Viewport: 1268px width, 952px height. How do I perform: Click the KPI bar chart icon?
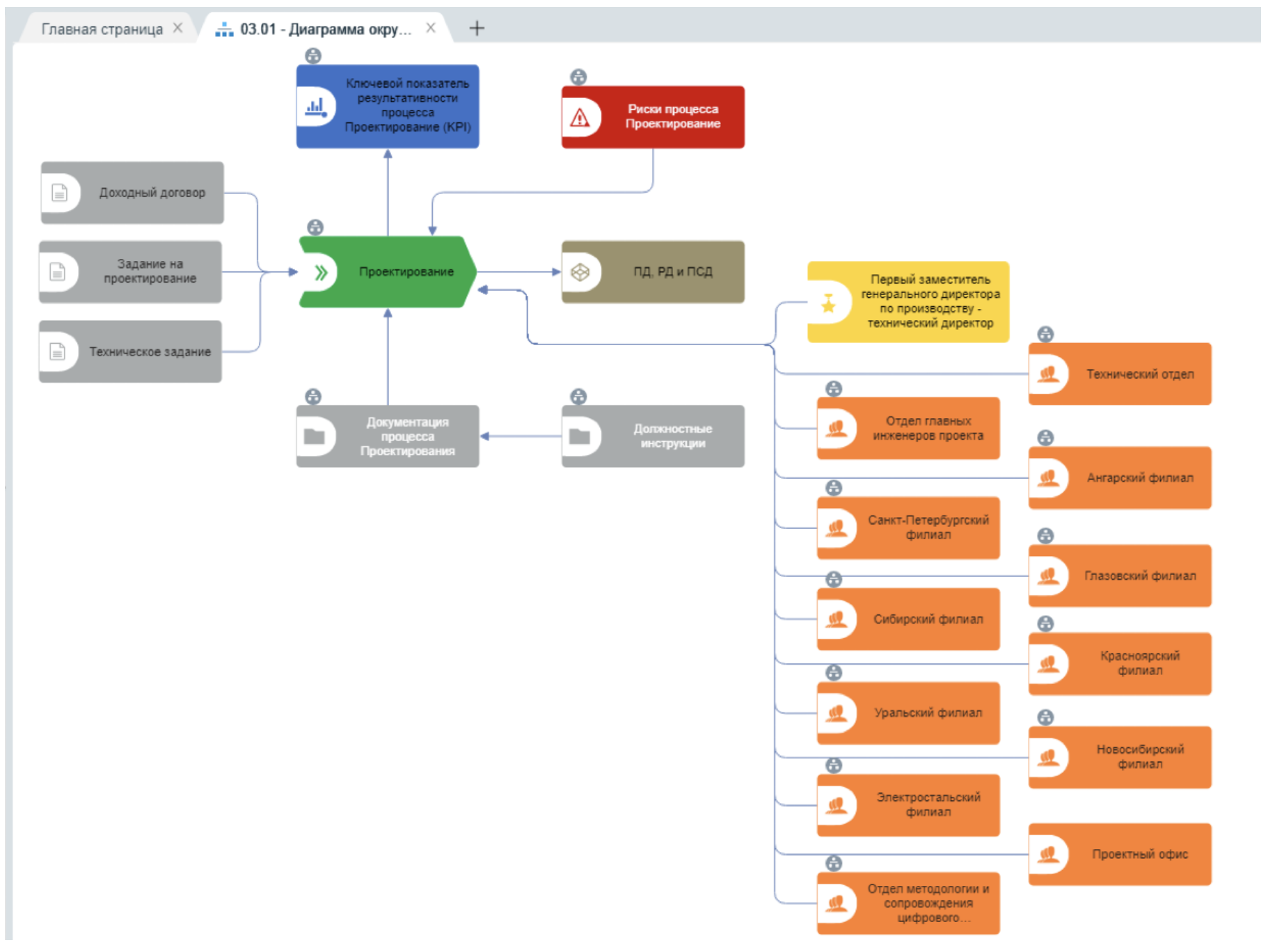(x=315, y=106)
